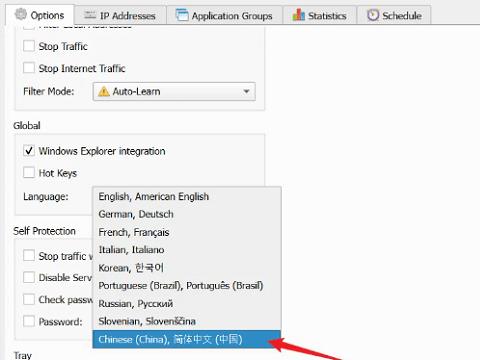The width and height of the screenshot is (480, 360).
Task: Switch to the IP Addresses tab
Action: (x=120, y=15)
